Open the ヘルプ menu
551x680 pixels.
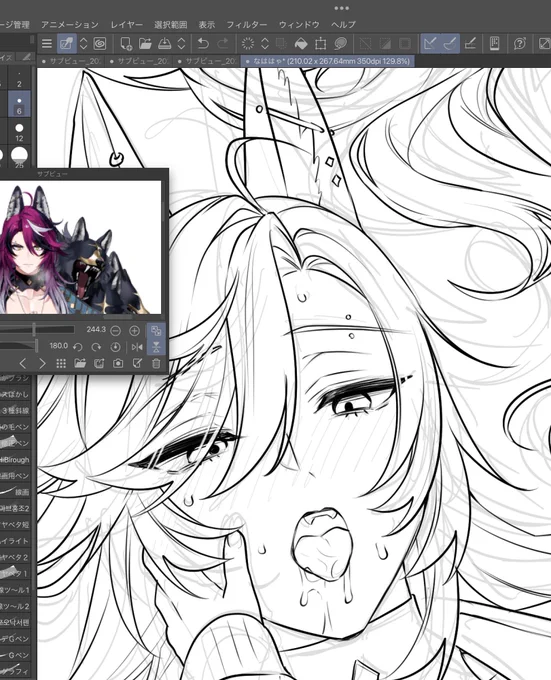click(x=343, y=25)
